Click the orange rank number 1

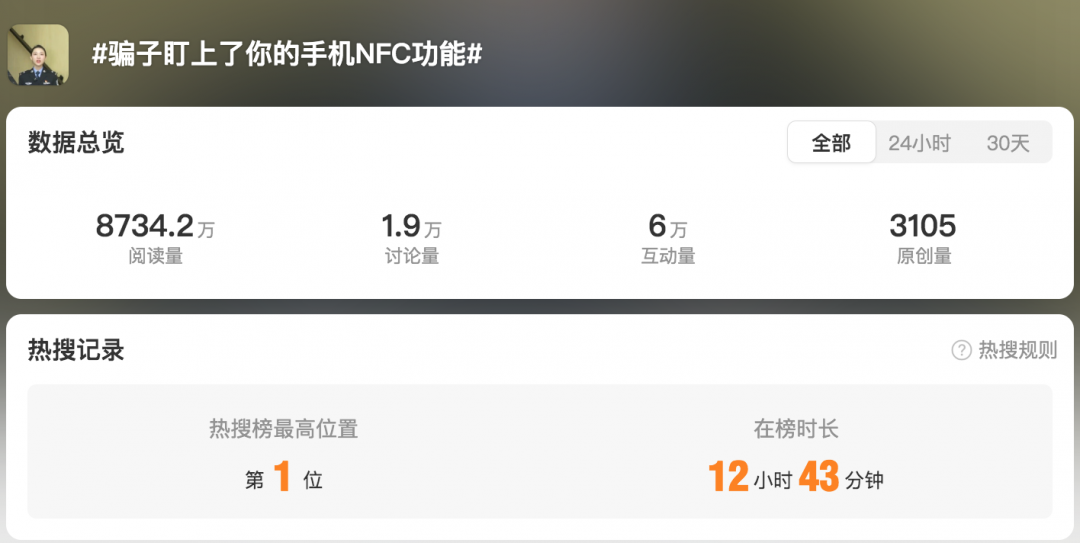coord(282,477)
